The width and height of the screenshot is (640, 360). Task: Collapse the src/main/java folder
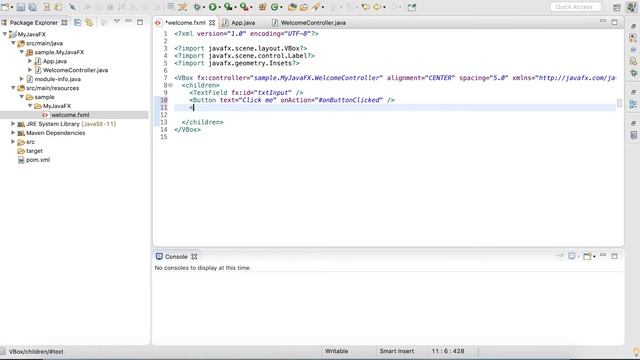click(13, 43)
